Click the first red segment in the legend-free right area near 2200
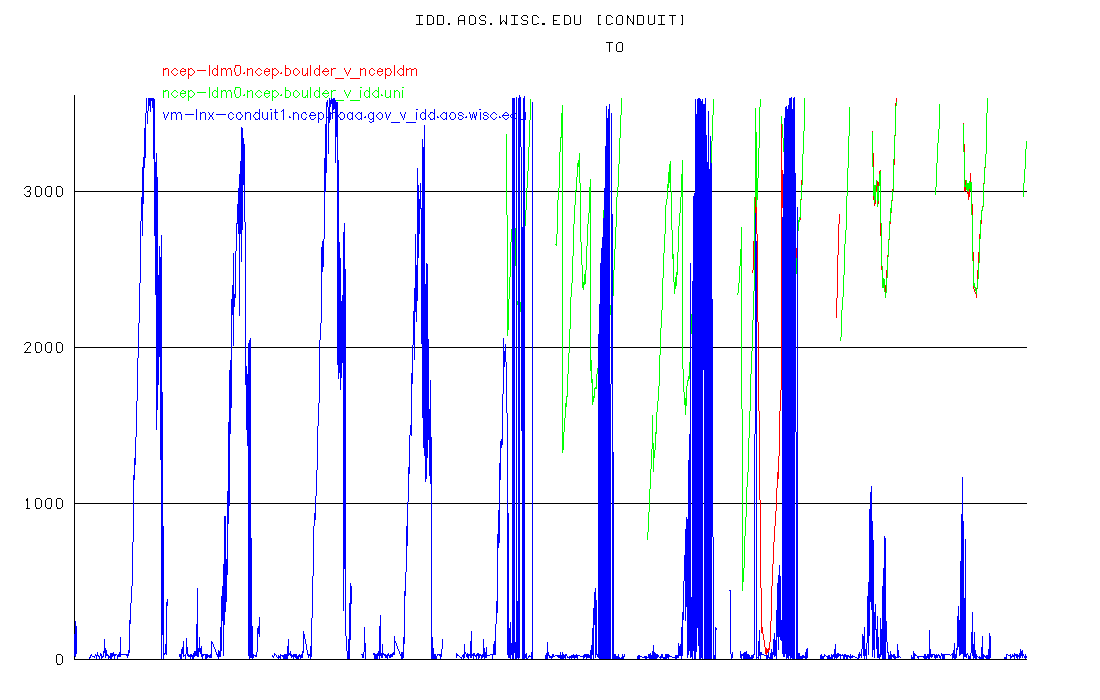The image size is (1100, 700). point(837,300)
